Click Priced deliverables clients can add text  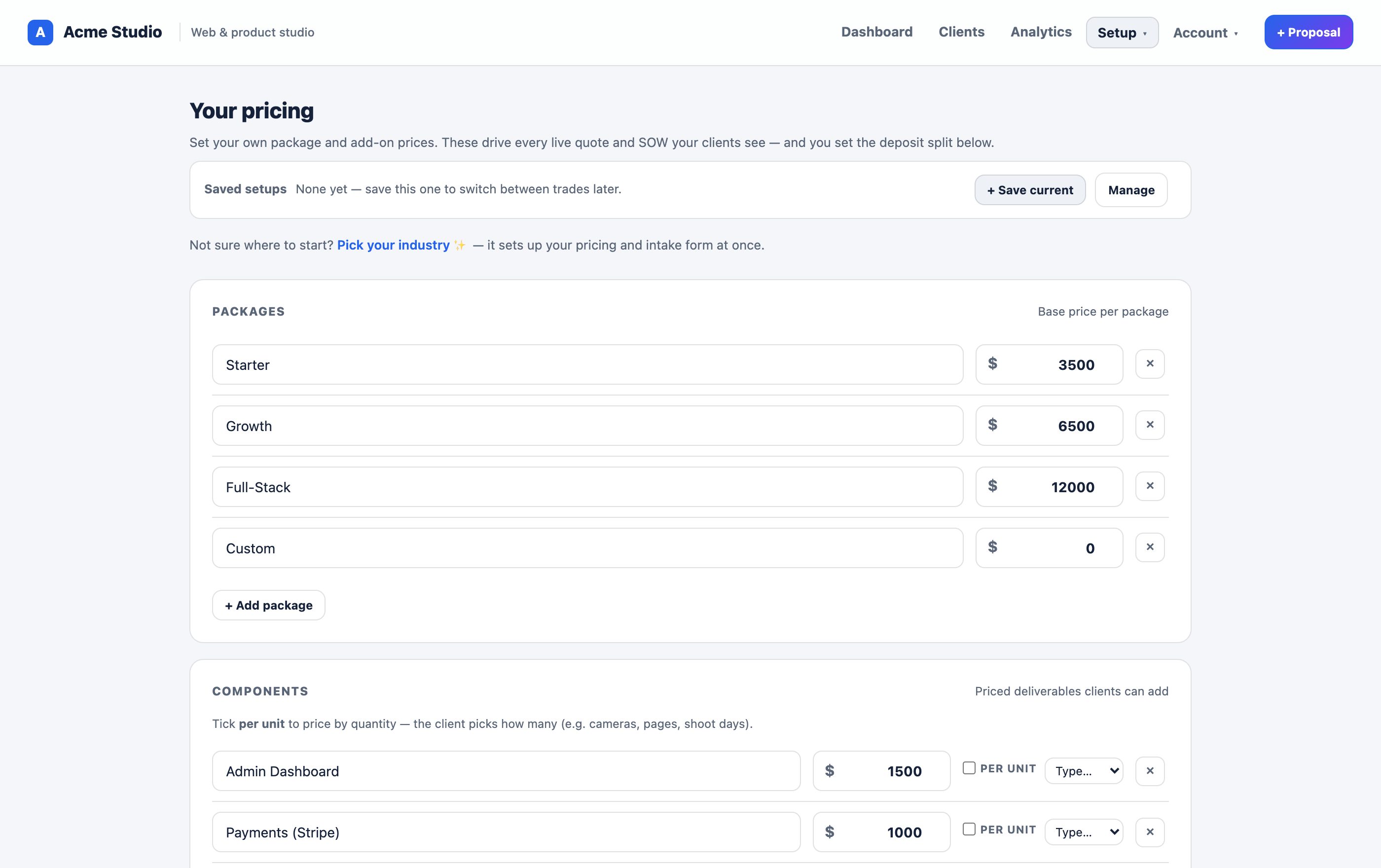[x=1071, y=691]
